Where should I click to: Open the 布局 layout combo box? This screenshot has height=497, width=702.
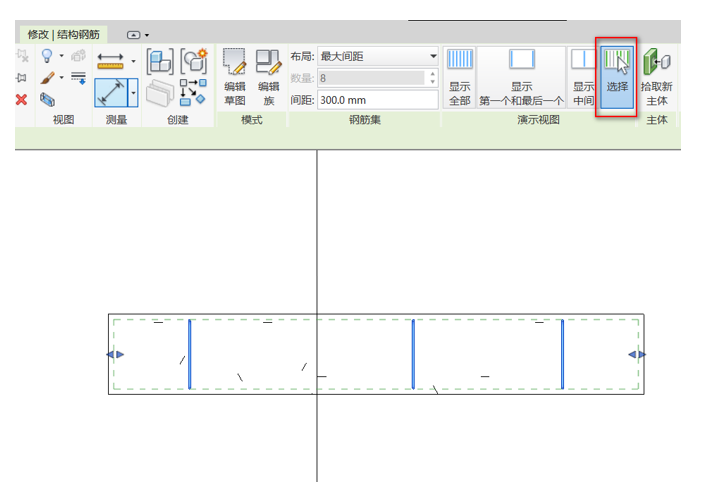(x=378, y=56)
